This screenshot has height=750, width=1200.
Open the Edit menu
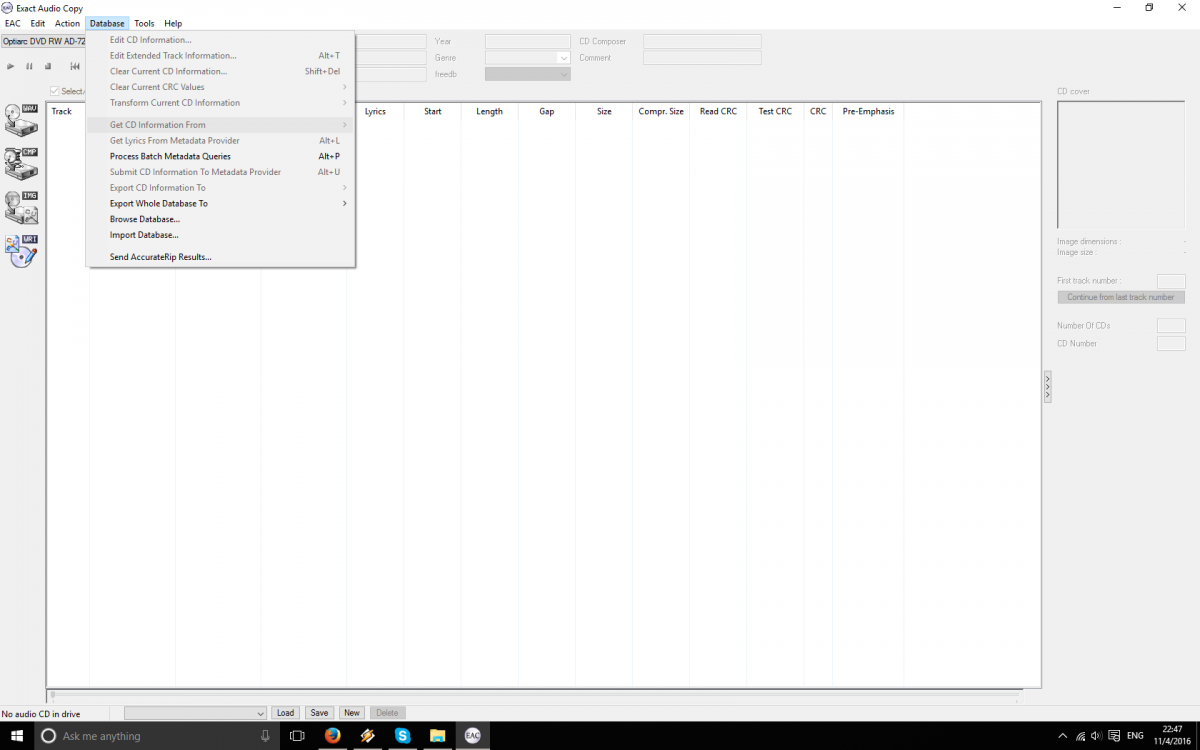[37, 23]
